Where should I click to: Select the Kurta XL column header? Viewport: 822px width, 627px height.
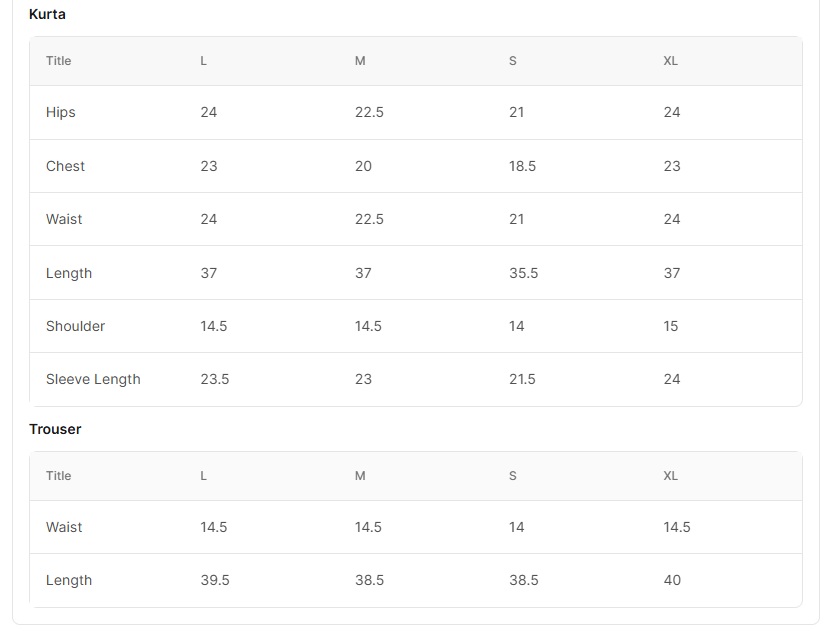tap(670, 61)
